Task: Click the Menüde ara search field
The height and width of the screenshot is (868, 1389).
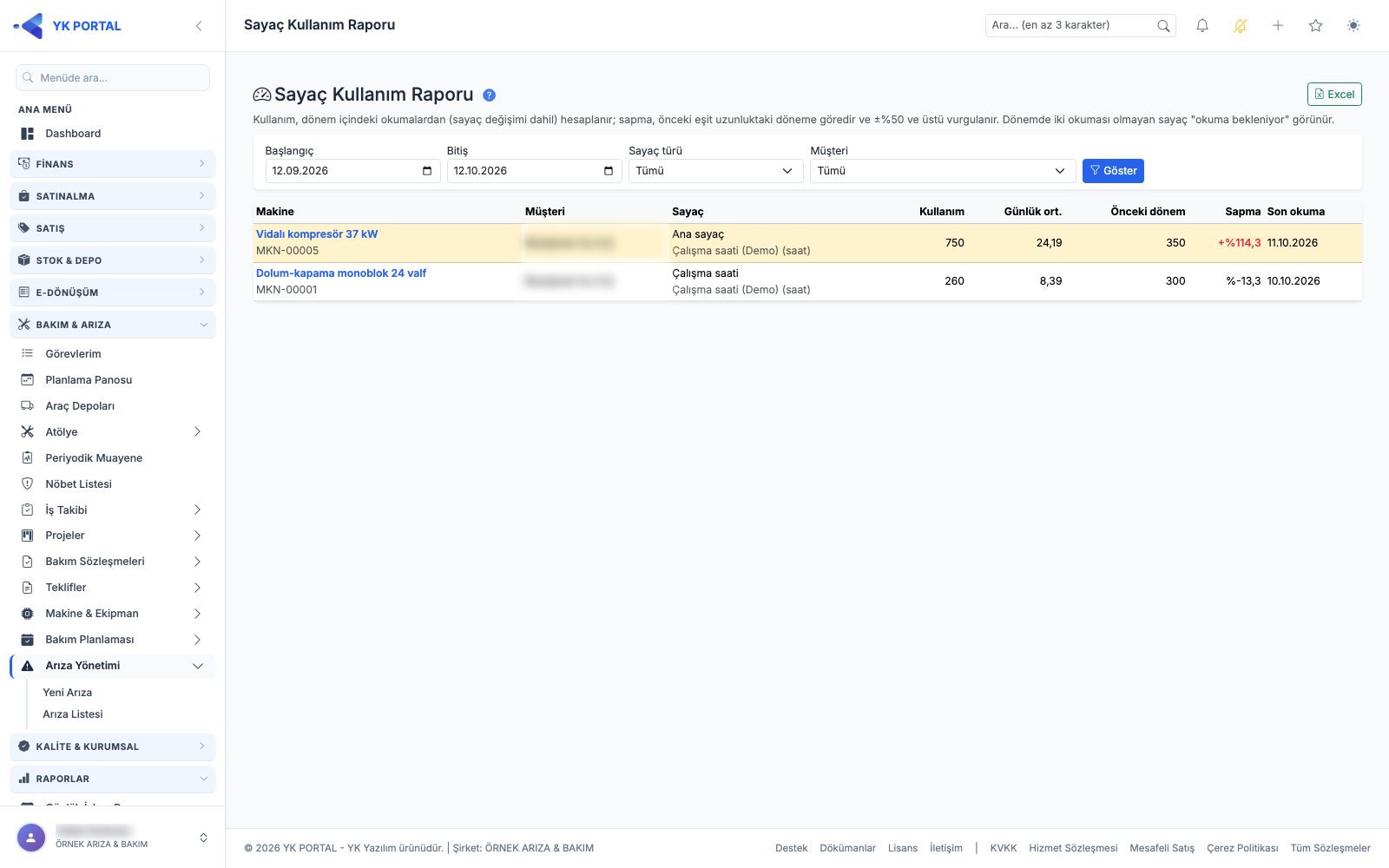Action: click(x=113, y=78)
